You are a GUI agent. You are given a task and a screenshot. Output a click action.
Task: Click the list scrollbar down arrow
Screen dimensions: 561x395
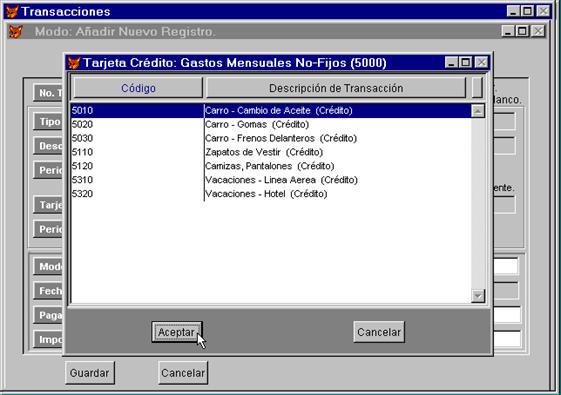click(x=478, y=296)
